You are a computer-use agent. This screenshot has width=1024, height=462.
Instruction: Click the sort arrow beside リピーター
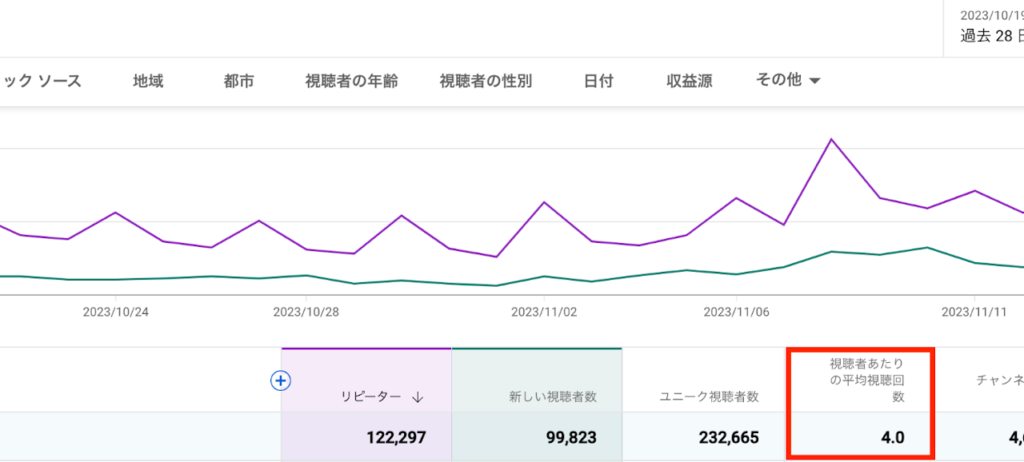pyautogui.click(x=417, y=397)
